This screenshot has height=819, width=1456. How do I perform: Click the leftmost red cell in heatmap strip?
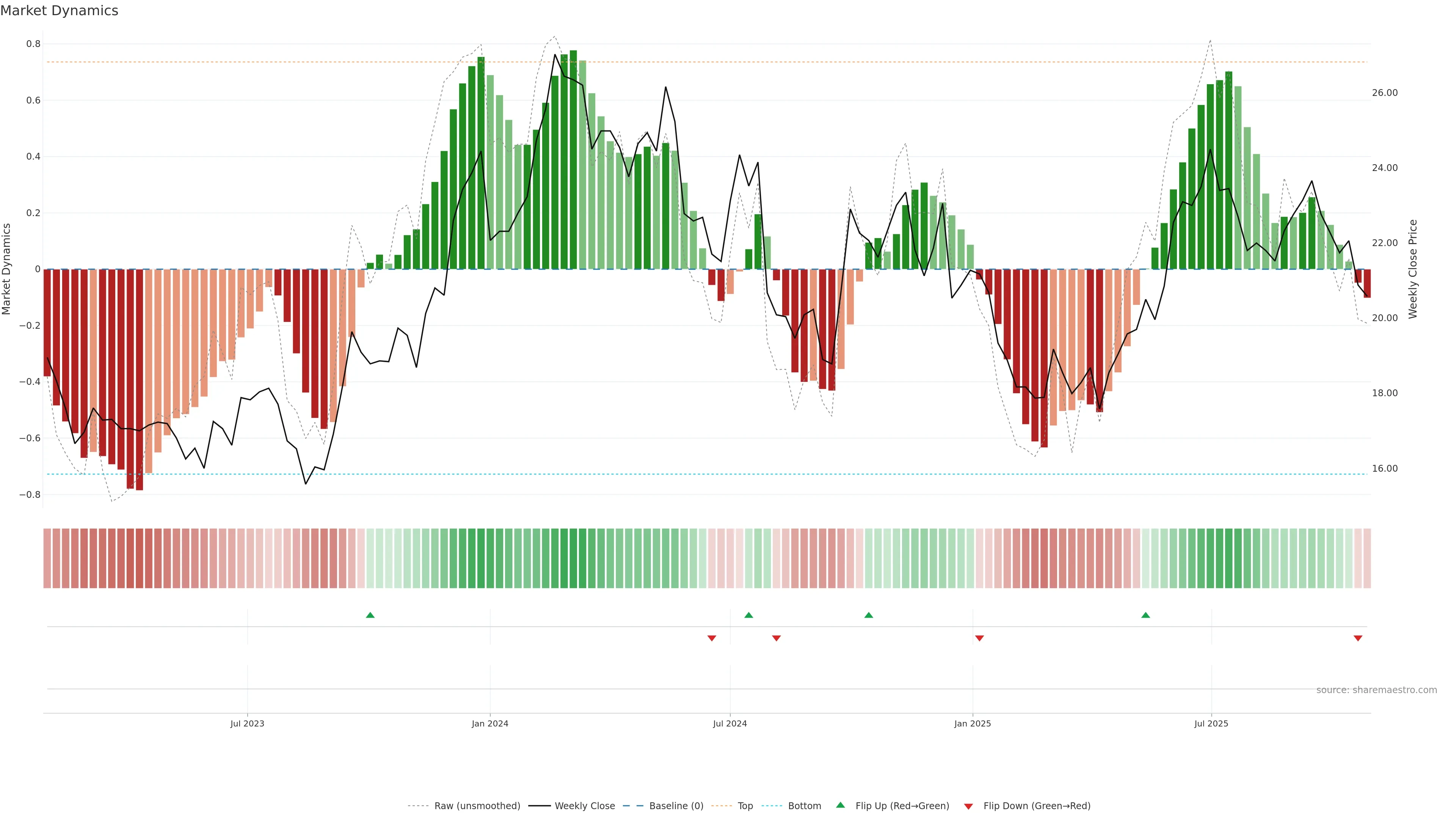click(47, 559)
